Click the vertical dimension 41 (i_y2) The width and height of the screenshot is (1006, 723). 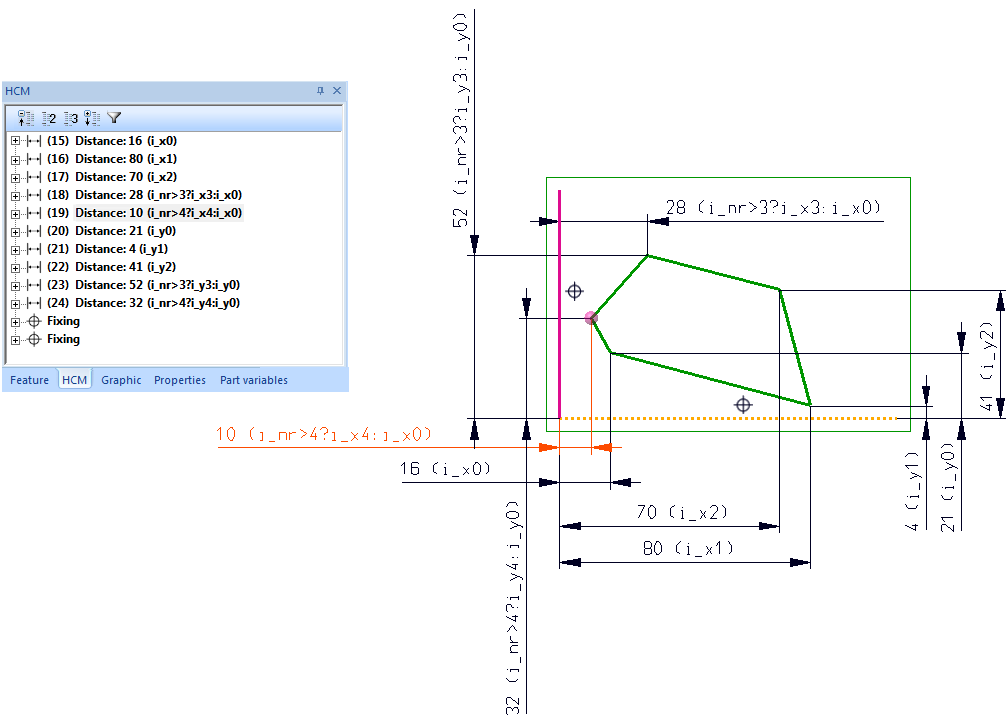click(x=988, y=366)
